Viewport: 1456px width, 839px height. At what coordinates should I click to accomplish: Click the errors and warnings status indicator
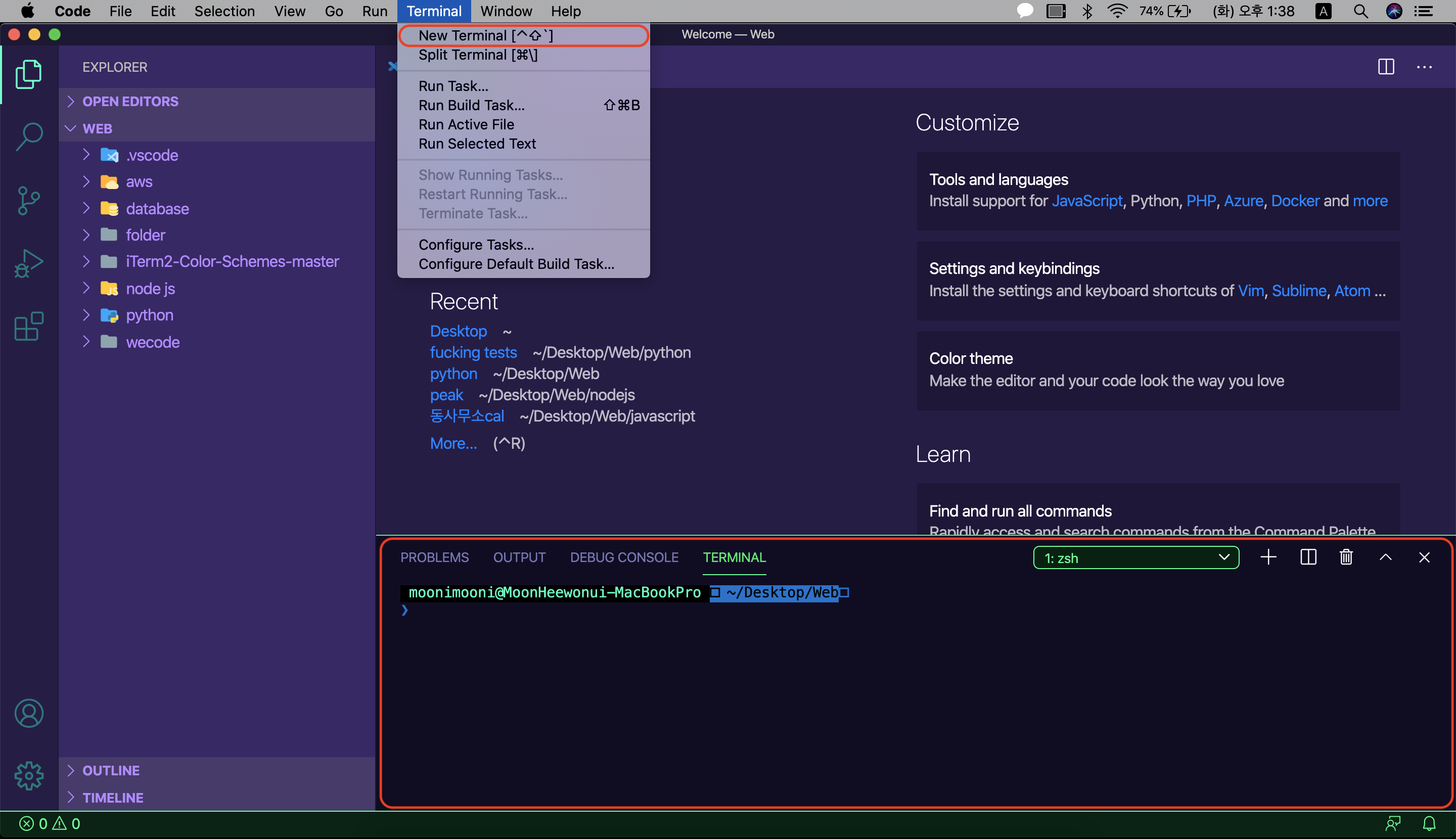(x=50, y=823)
